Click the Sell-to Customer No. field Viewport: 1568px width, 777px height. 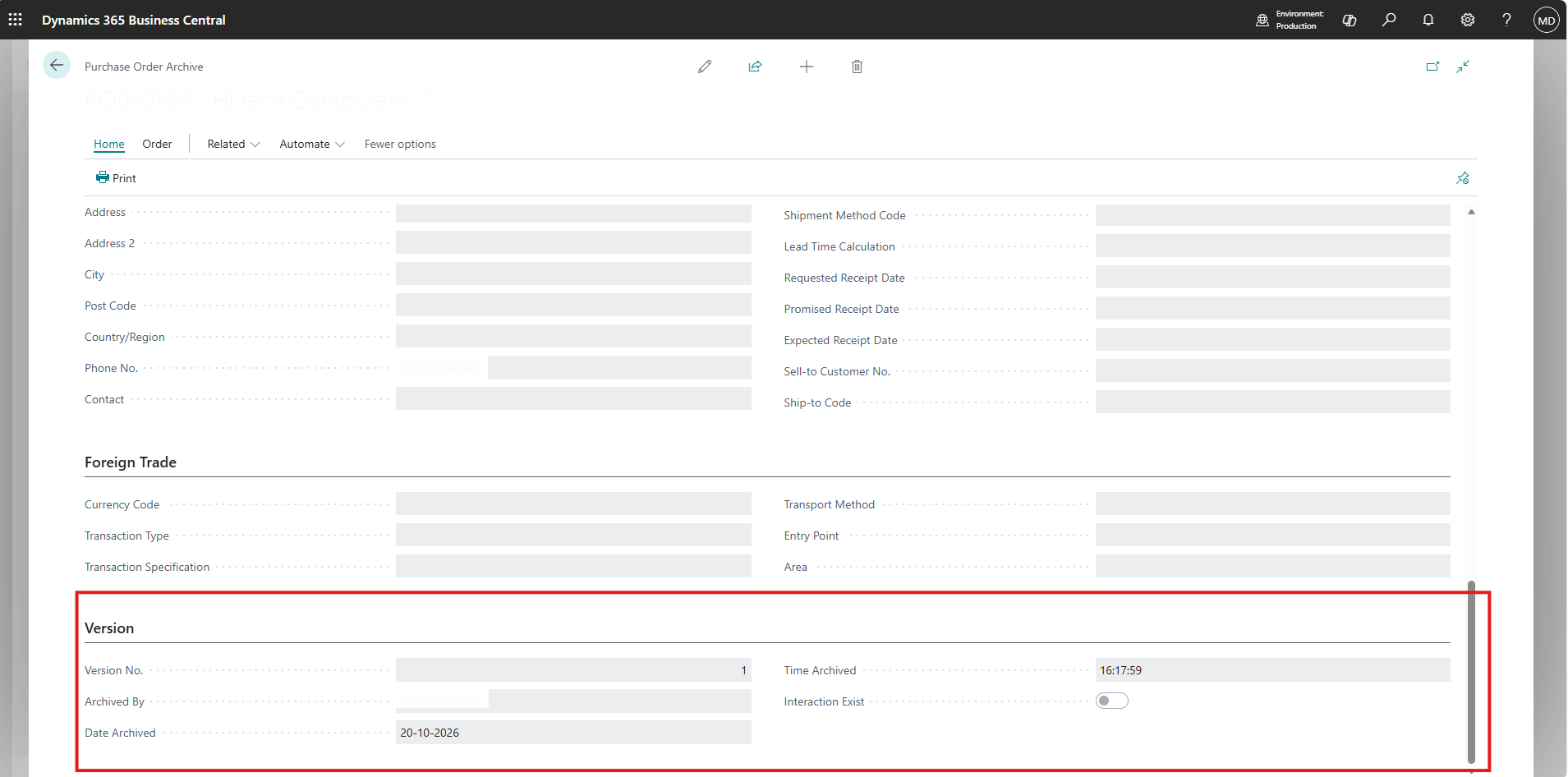(1272, 371)
